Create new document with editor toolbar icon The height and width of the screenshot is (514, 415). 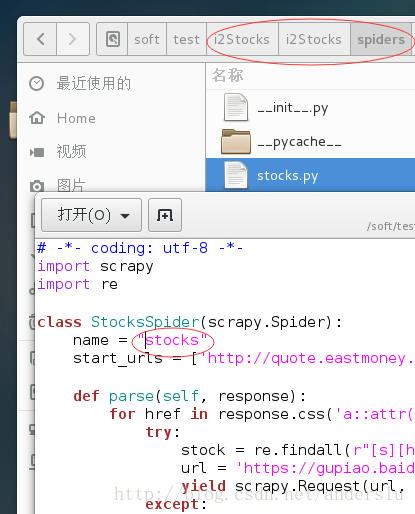click(165, 215)
